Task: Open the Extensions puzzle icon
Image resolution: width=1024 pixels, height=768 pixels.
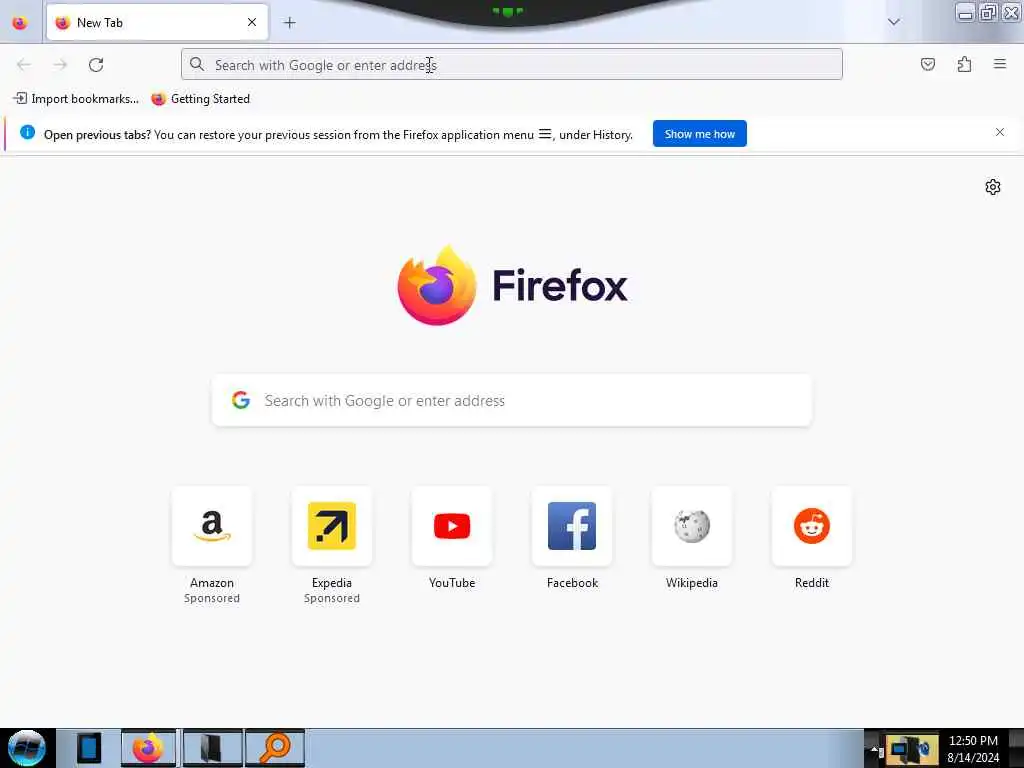Action: [965, 64]
